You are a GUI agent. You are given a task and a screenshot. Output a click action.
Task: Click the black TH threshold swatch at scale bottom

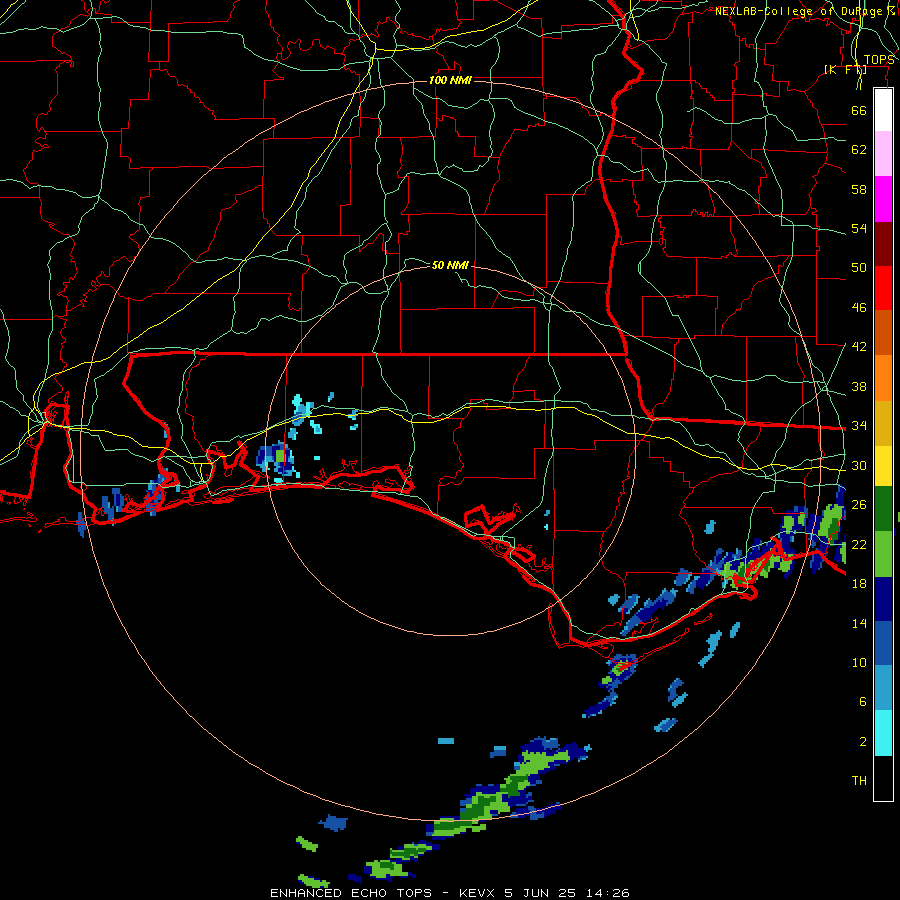click(883, 778)
